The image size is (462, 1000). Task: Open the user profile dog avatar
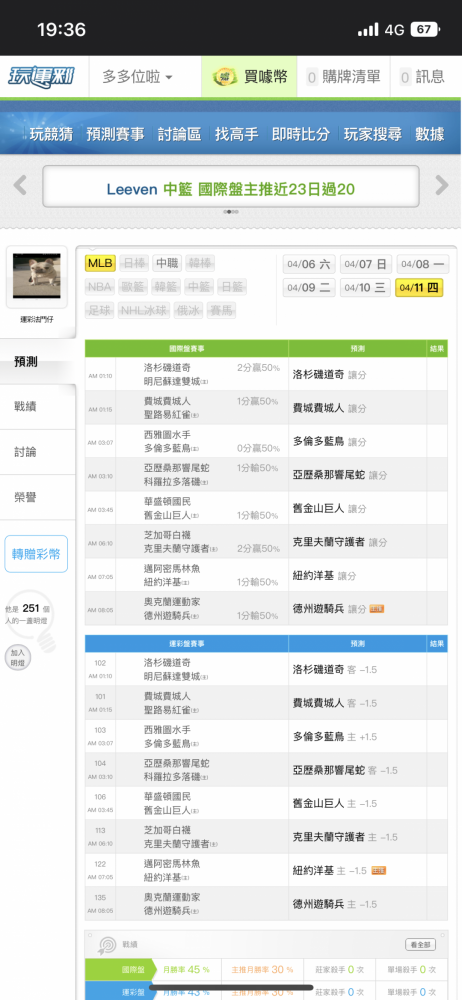(36, 276)
